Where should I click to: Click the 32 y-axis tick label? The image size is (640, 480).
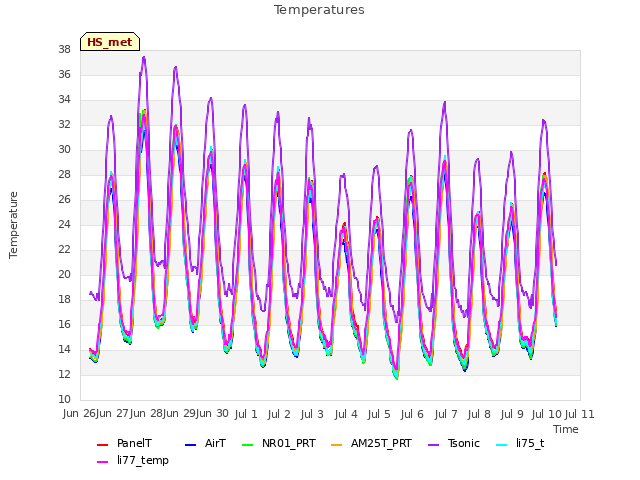(x=64, y=125)
